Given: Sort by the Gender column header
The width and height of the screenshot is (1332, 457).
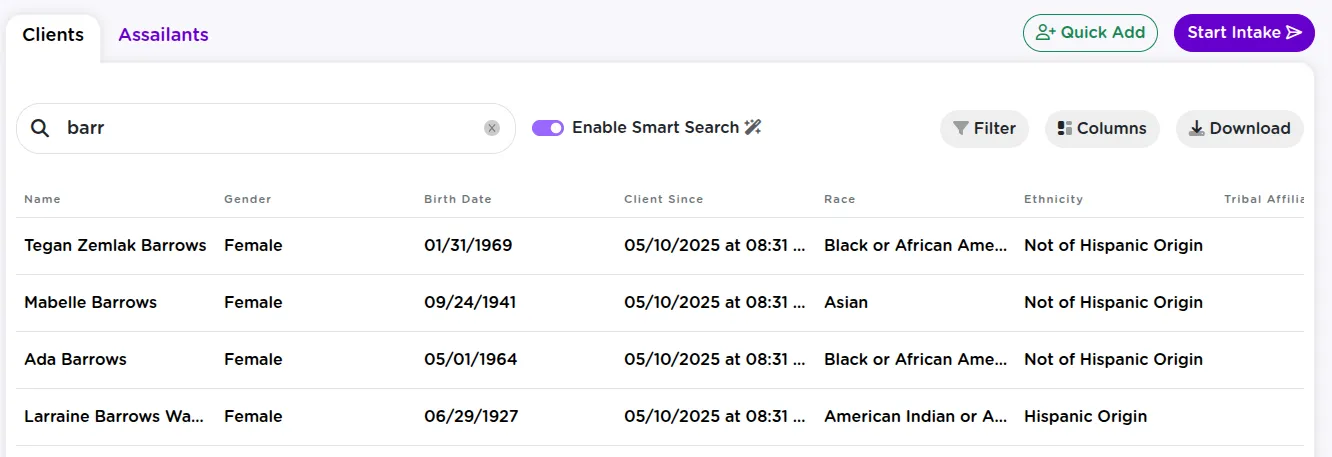Looking at the screenshot, I should click(x=247, y=199).
